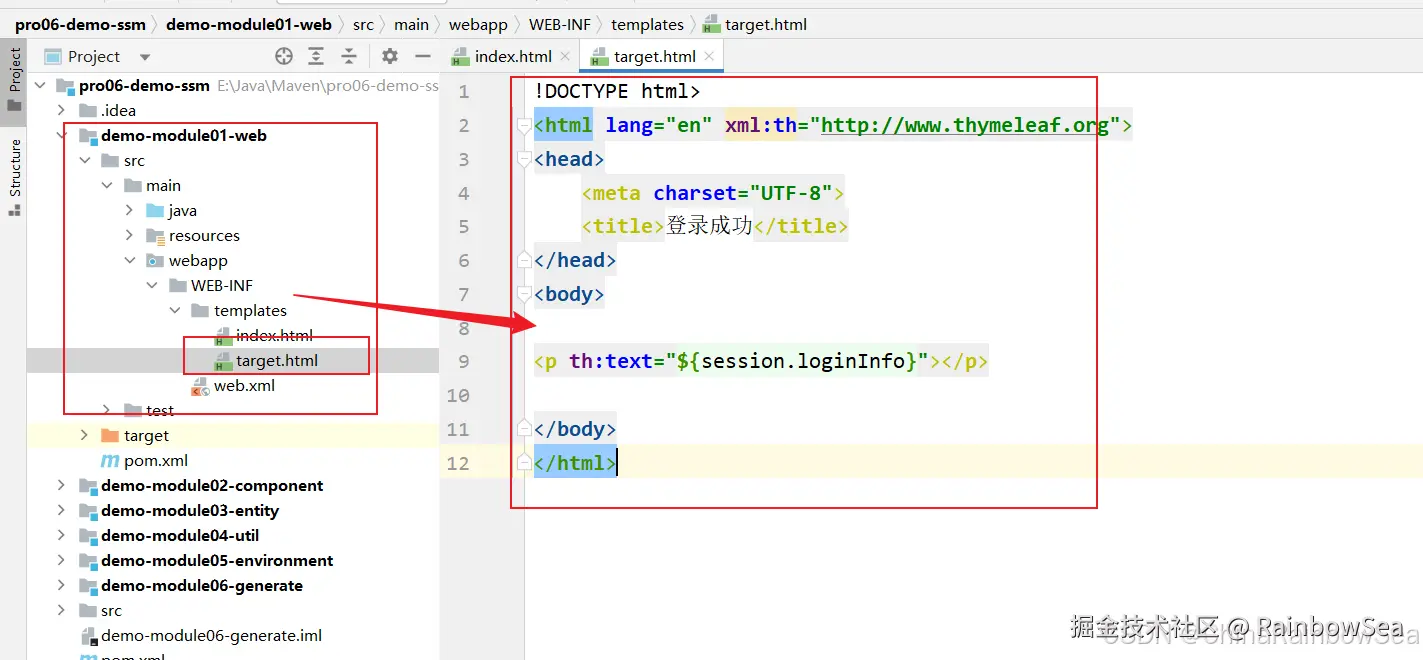The height and width of the screenshot is (660, 1423).
Task: Expand demo-module05-environment module
Action: 62,561
